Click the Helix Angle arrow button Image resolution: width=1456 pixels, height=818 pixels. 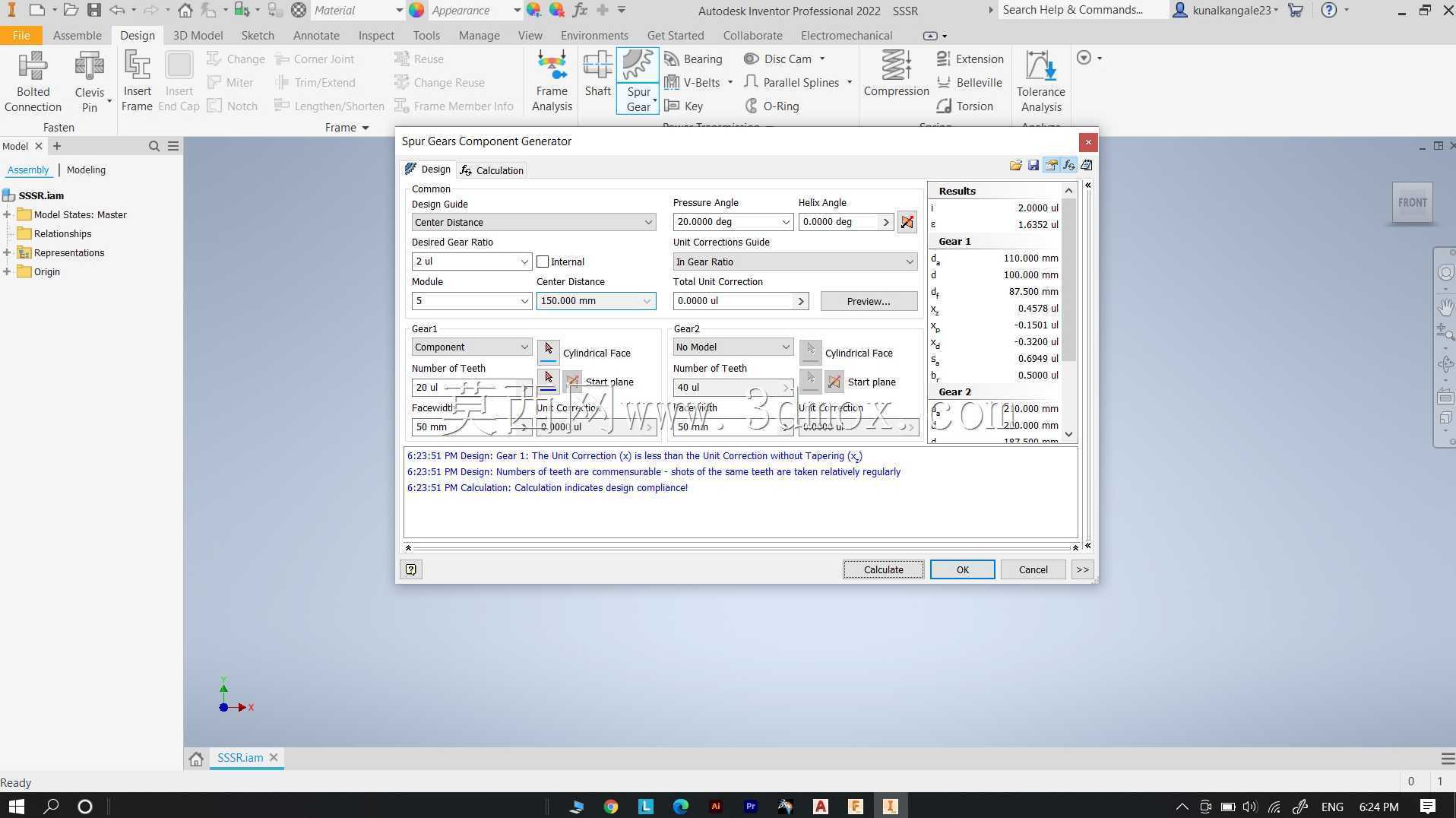(885, 222)
